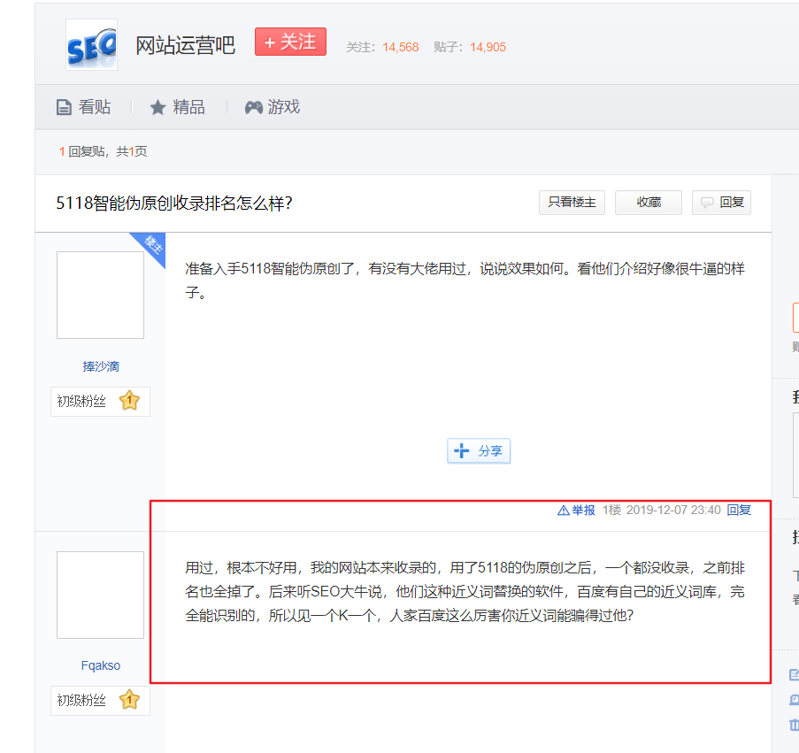Bookmark the thread with 收藏

click(648, 203)
